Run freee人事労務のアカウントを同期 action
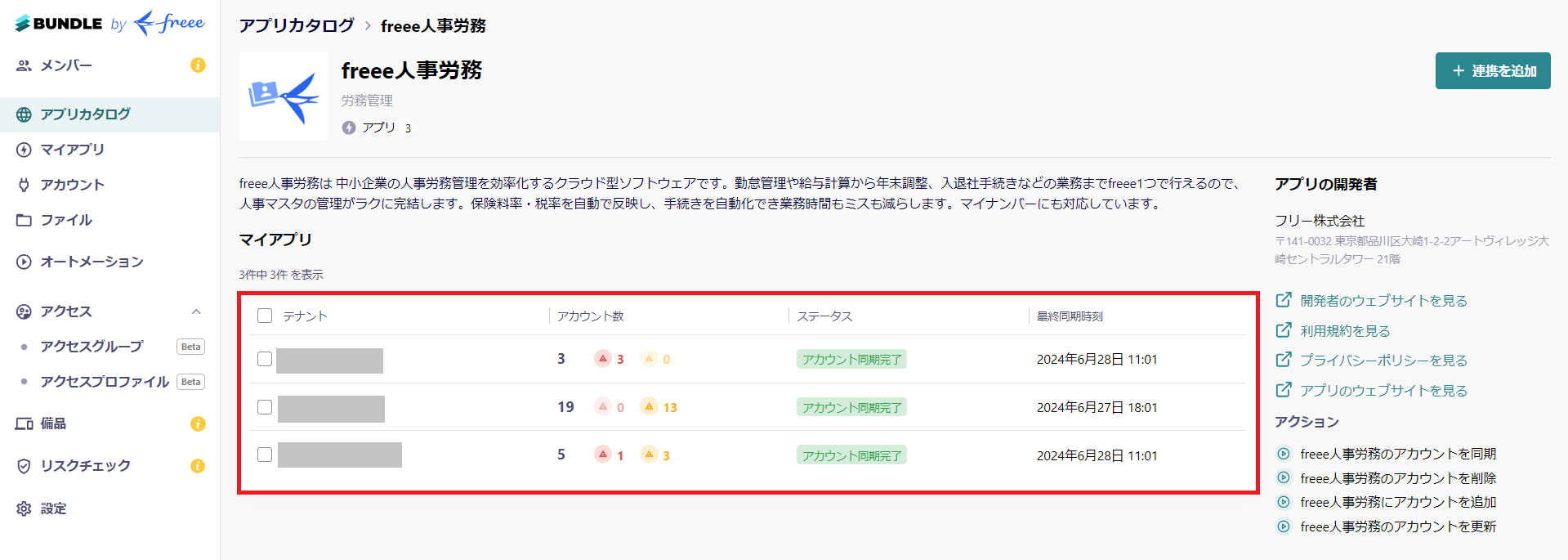This screenshot has width=1568, height=560. [x=1398, y=454]
